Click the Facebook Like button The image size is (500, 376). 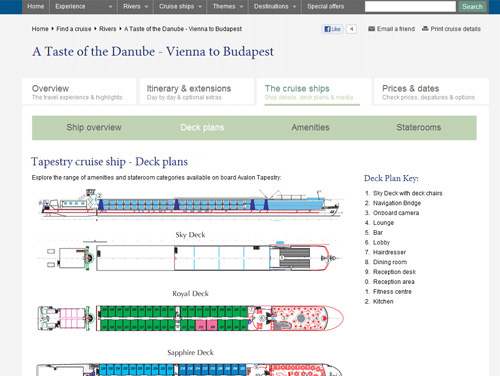point(332,29)
